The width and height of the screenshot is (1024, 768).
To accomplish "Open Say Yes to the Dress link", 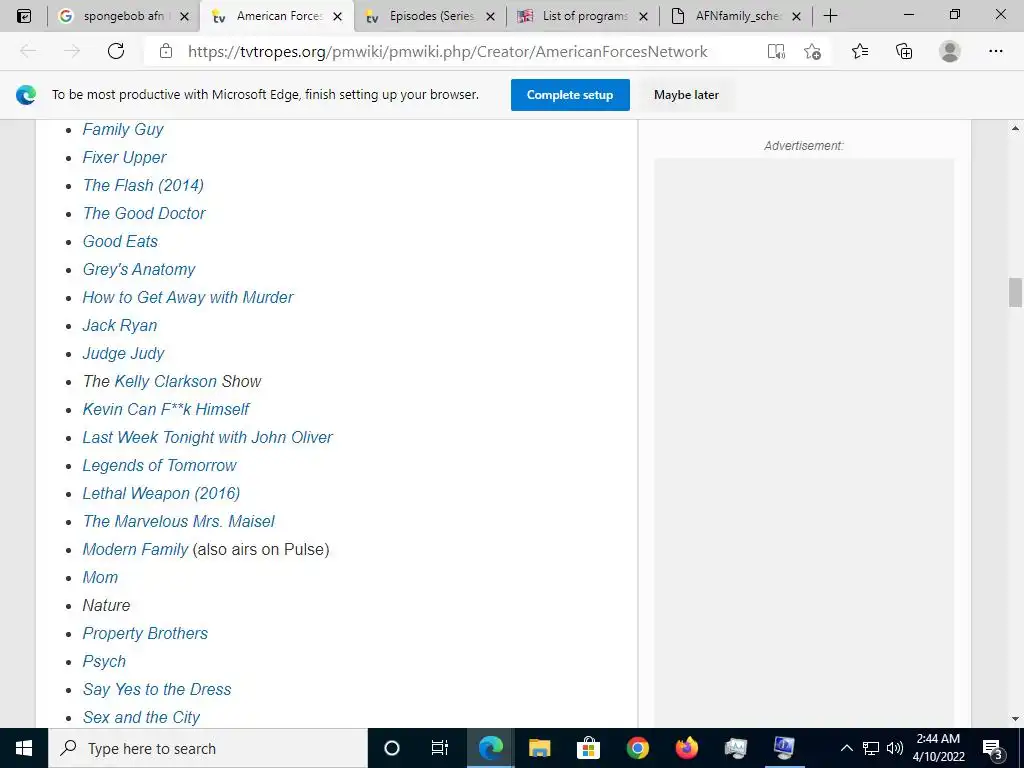I will tap(157, 690).
